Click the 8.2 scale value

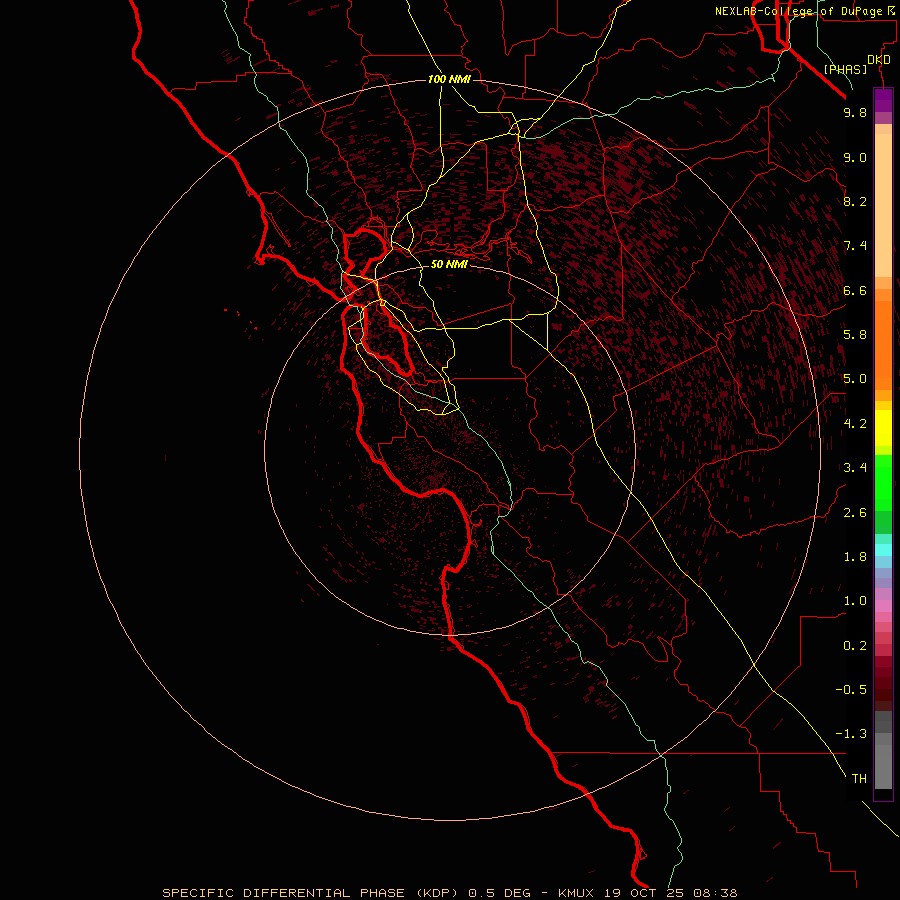click(x=855, y=201)
